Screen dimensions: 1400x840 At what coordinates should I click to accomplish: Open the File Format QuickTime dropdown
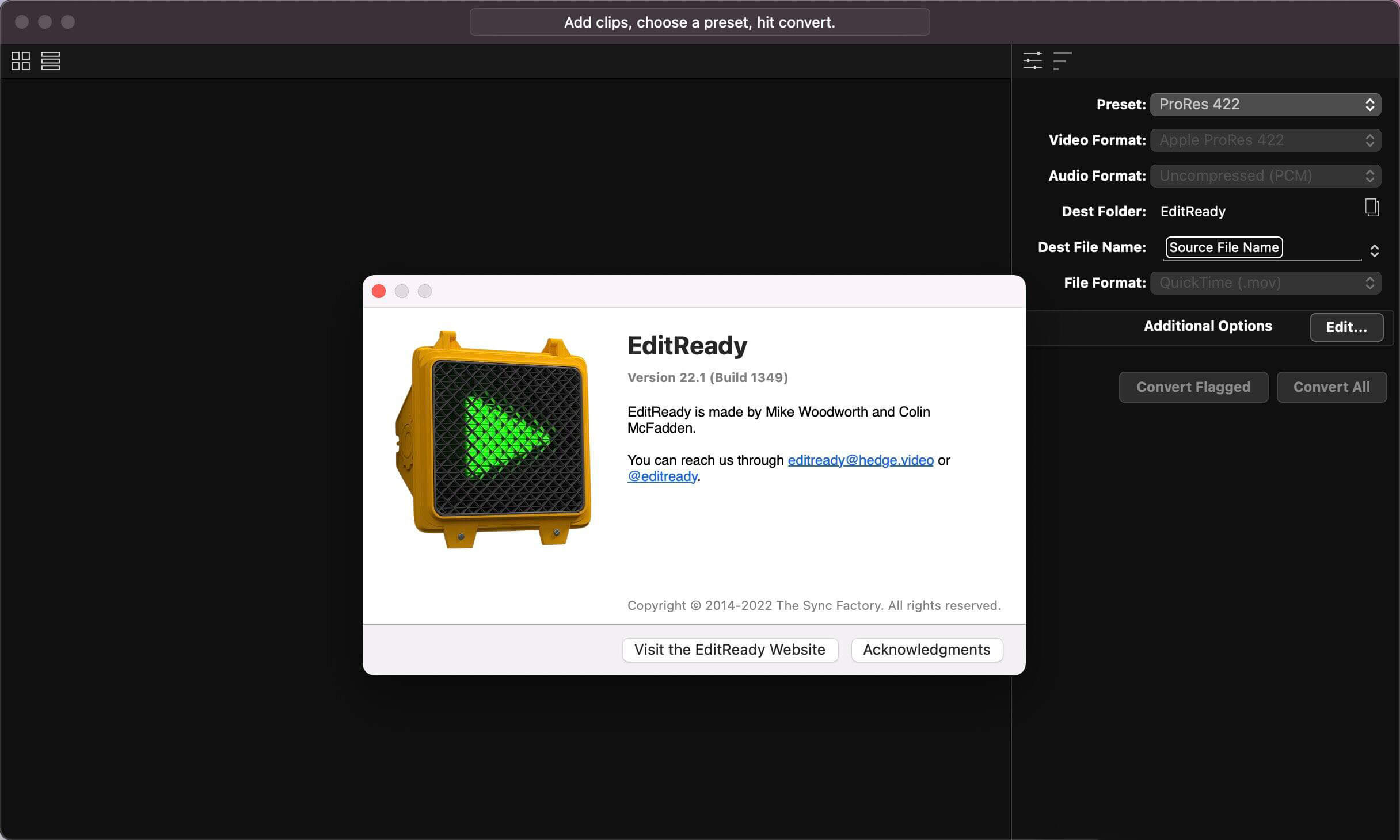tap(1265, 283)
